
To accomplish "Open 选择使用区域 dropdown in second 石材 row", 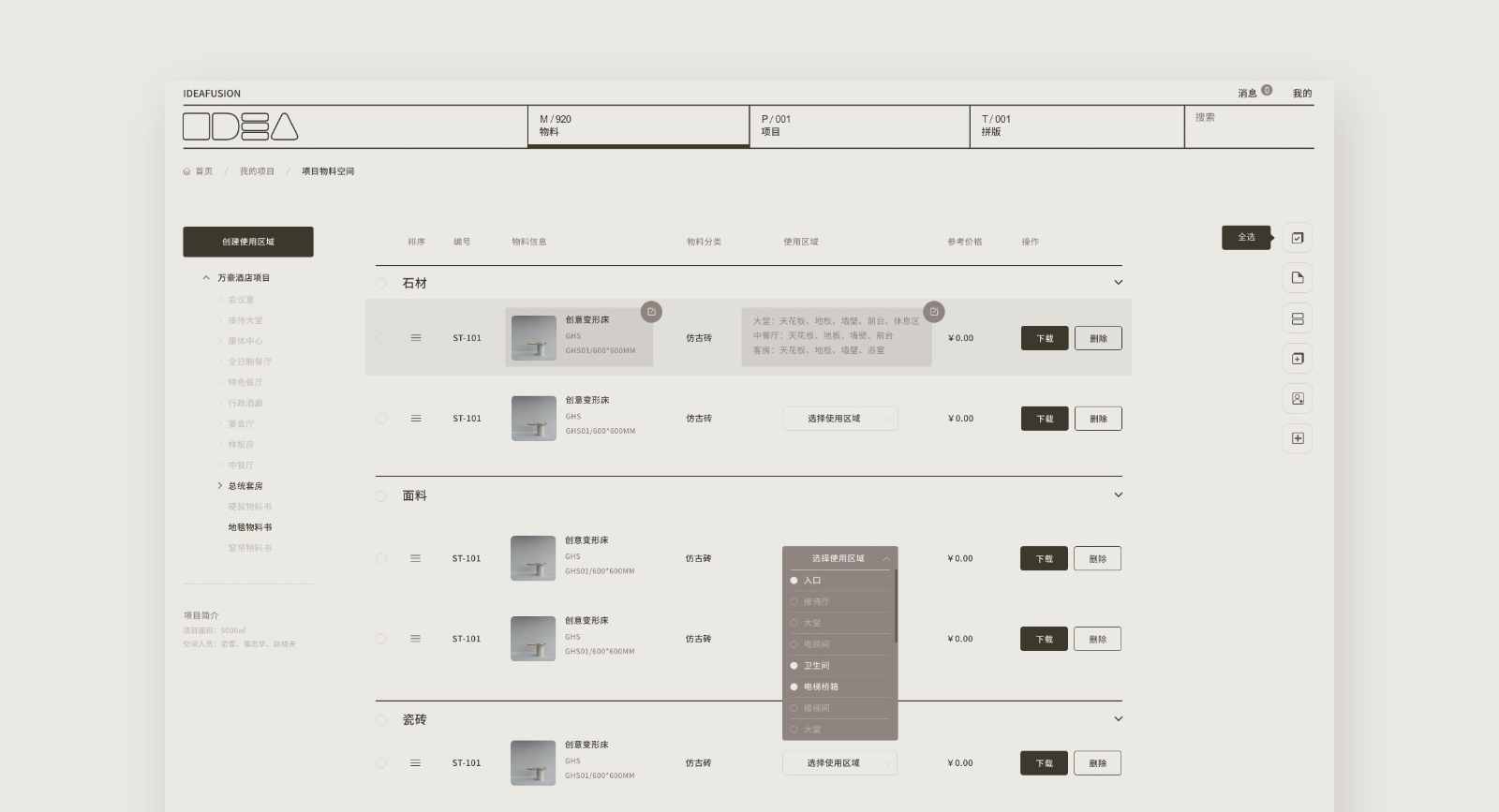I will (839, 419).
